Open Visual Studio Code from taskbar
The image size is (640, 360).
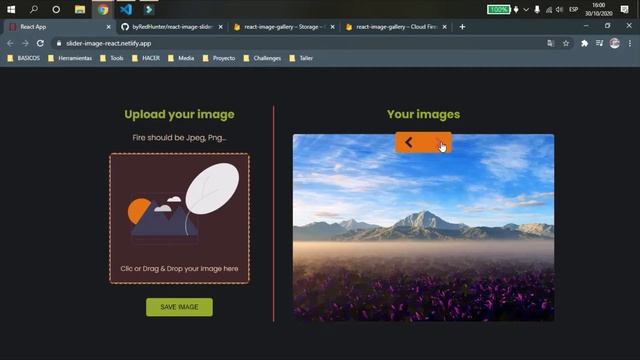126,9
